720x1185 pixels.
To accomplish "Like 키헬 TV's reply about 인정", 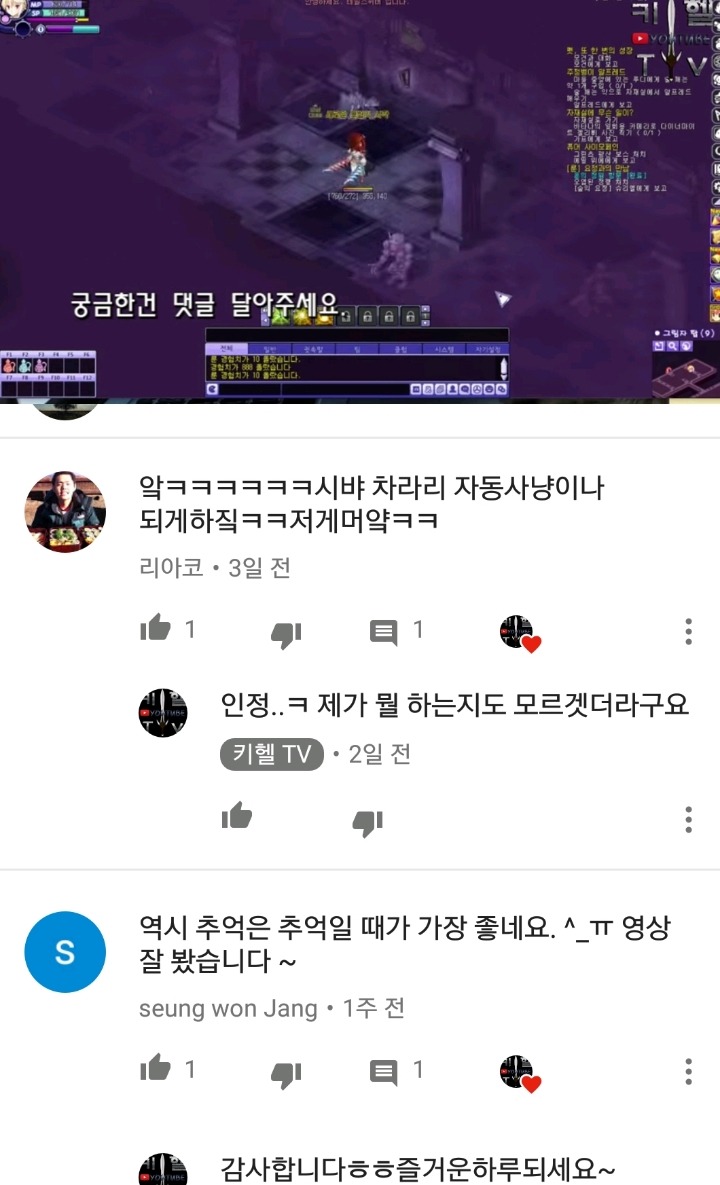I will point(236,815).
